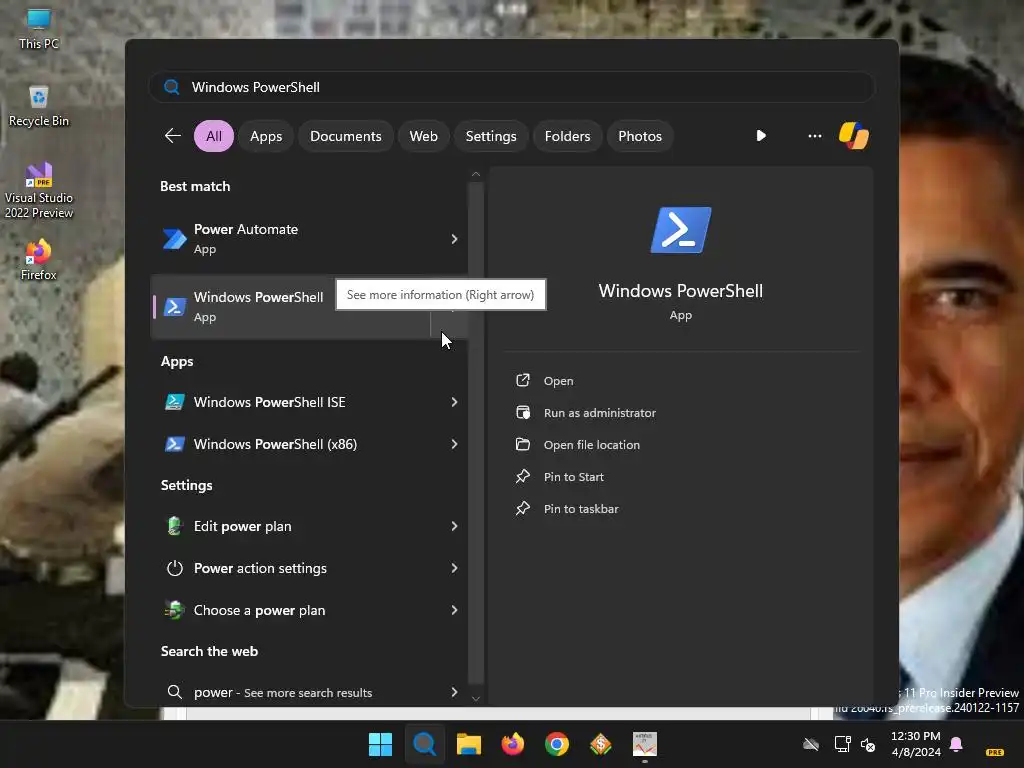Screen dimensions: 1024x768
Task: Click the Windows PowerShell result icon
Action: (x=174, y=306)
